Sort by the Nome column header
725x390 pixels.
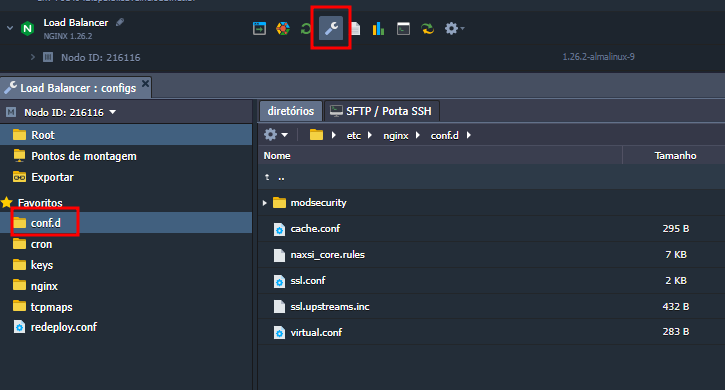440,155
